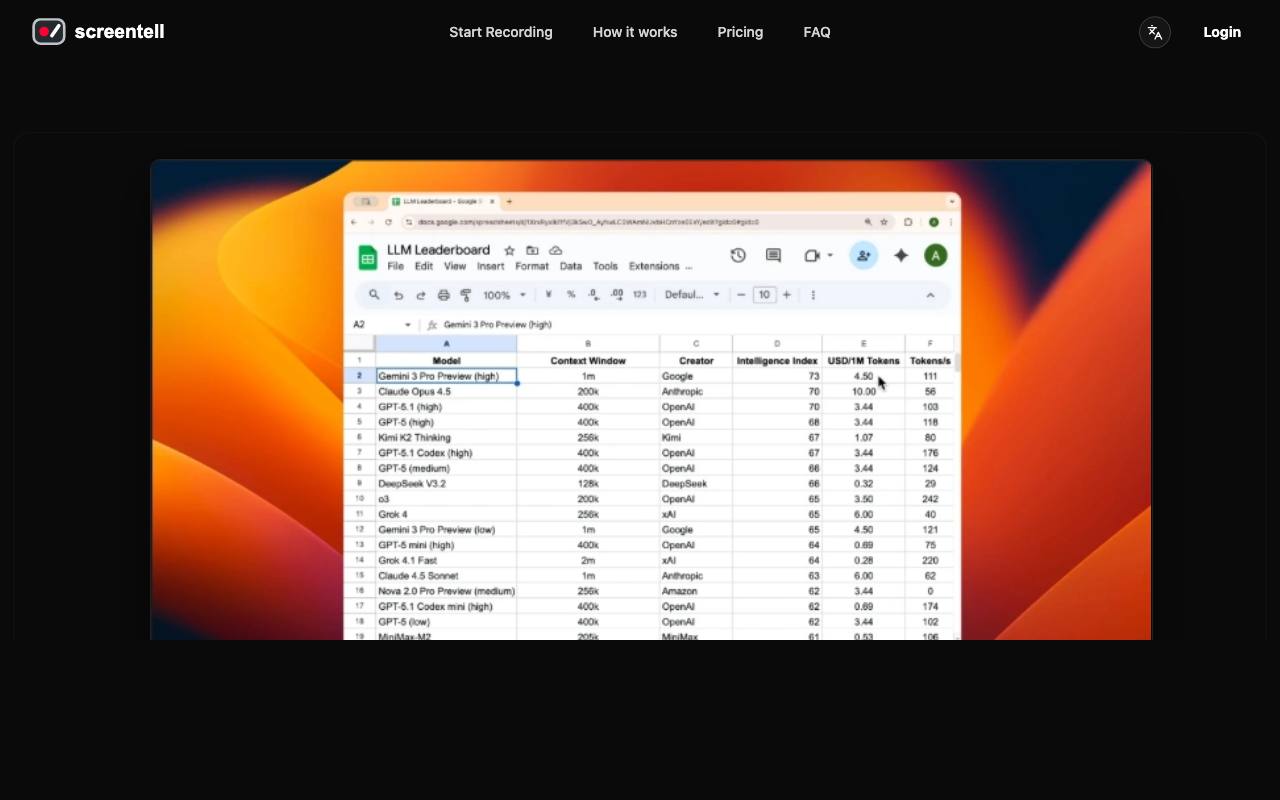Click the formula bar showing Gemini 3 Pro Preview
The image size is (1280, 800).
[x=498, y=325]
